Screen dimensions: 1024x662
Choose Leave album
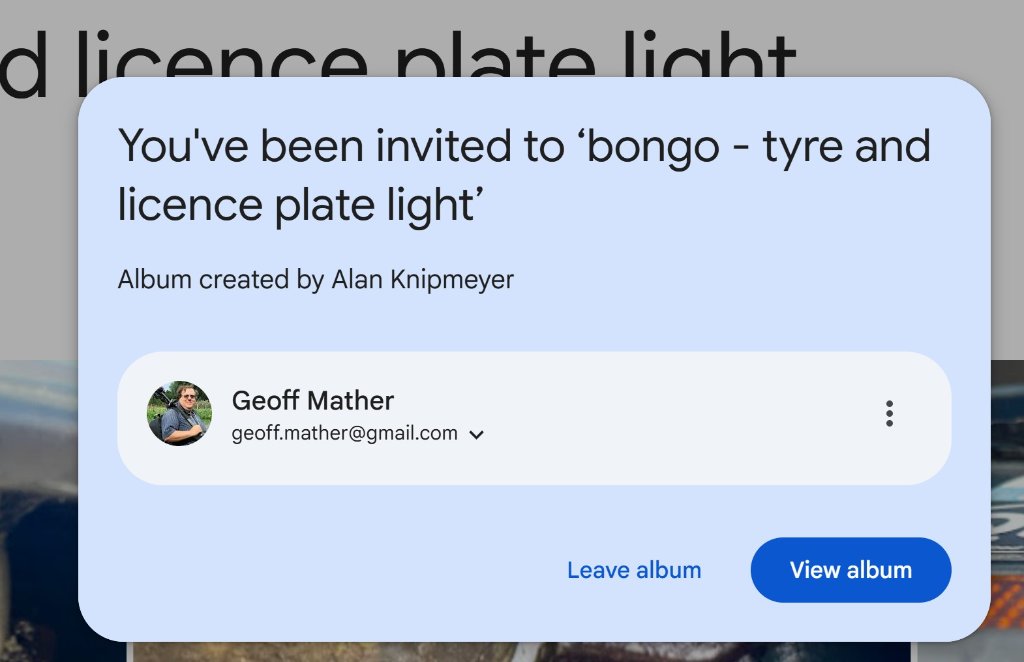[634, 570]
